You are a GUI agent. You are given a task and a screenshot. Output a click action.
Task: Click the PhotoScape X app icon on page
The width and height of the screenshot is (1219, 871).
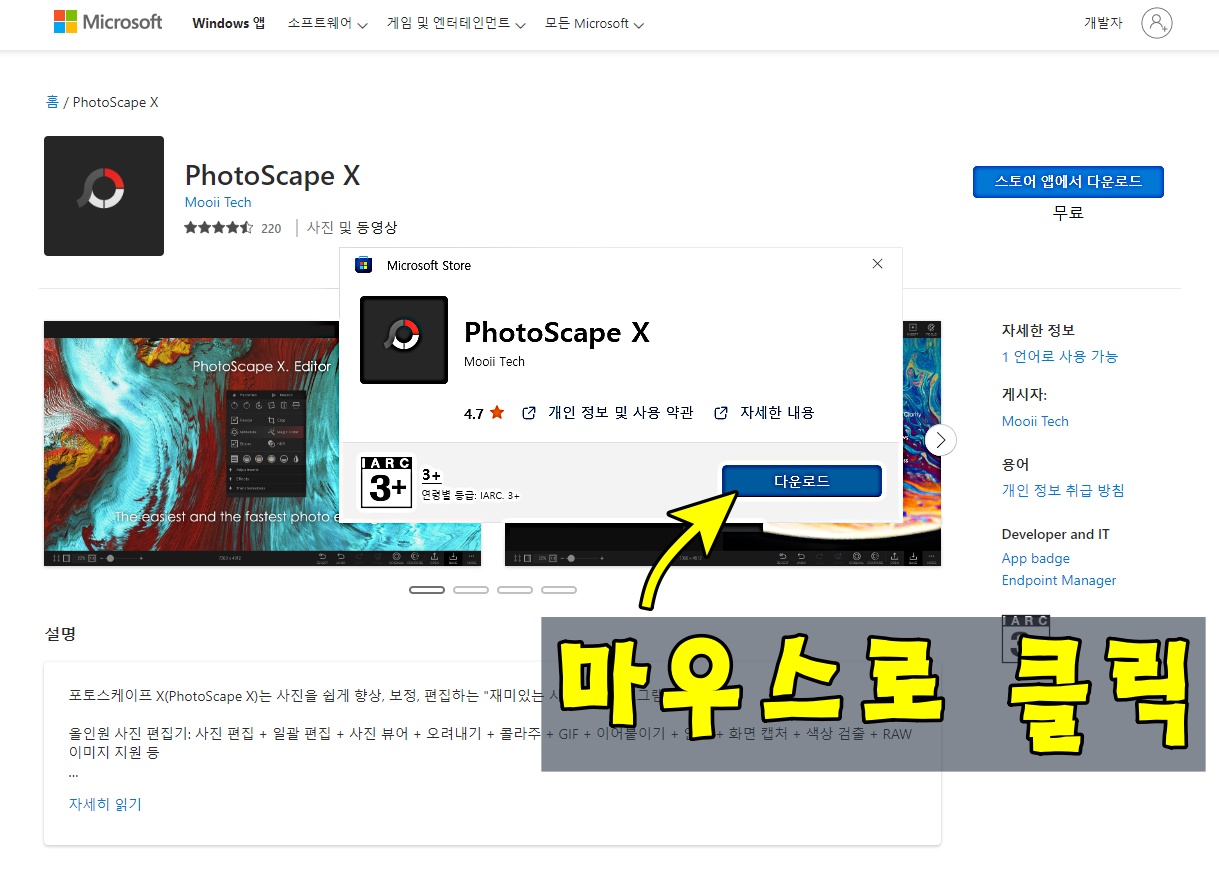tap(104, 196)
